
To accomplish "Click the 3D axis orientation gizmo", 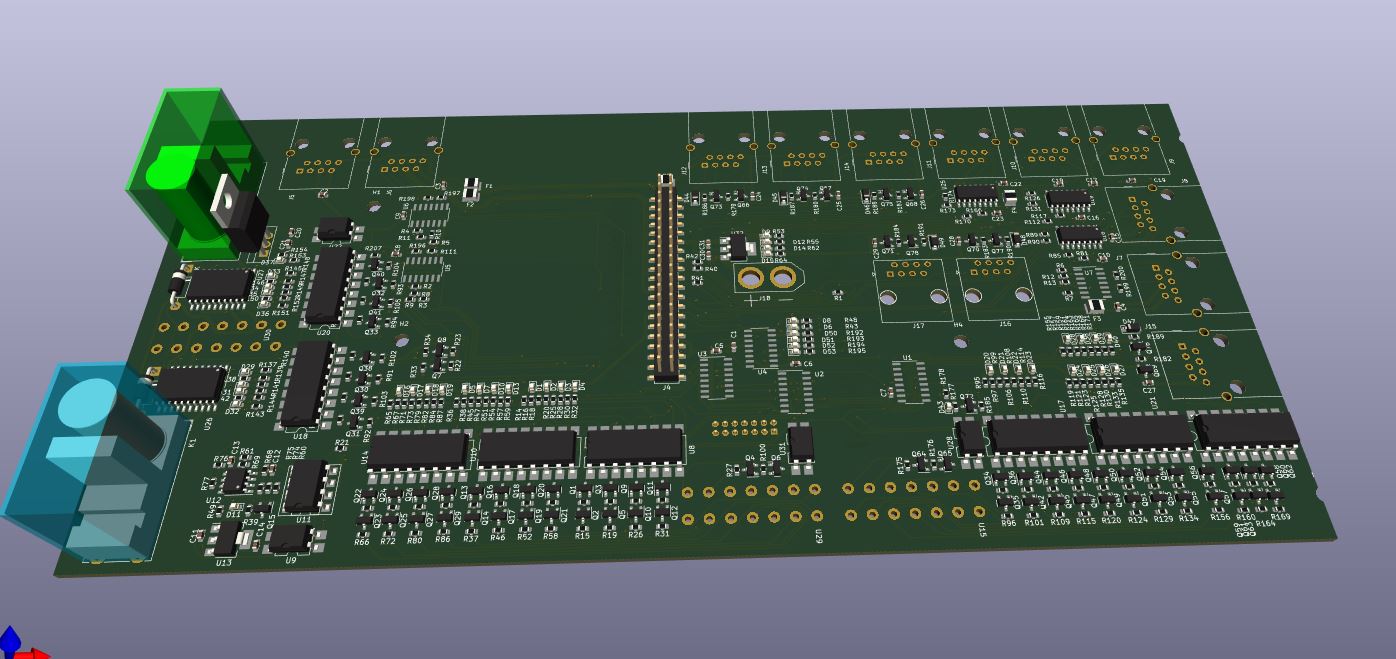I will [x=20, y=646].
